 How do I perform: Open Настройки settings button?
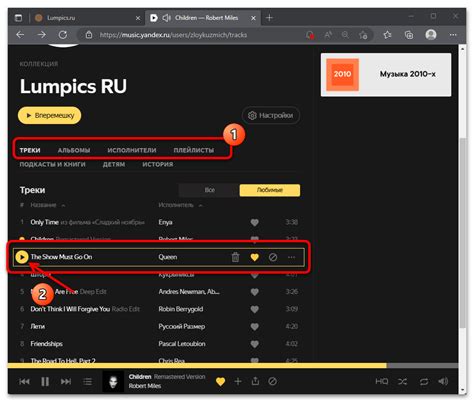[271, 115]
